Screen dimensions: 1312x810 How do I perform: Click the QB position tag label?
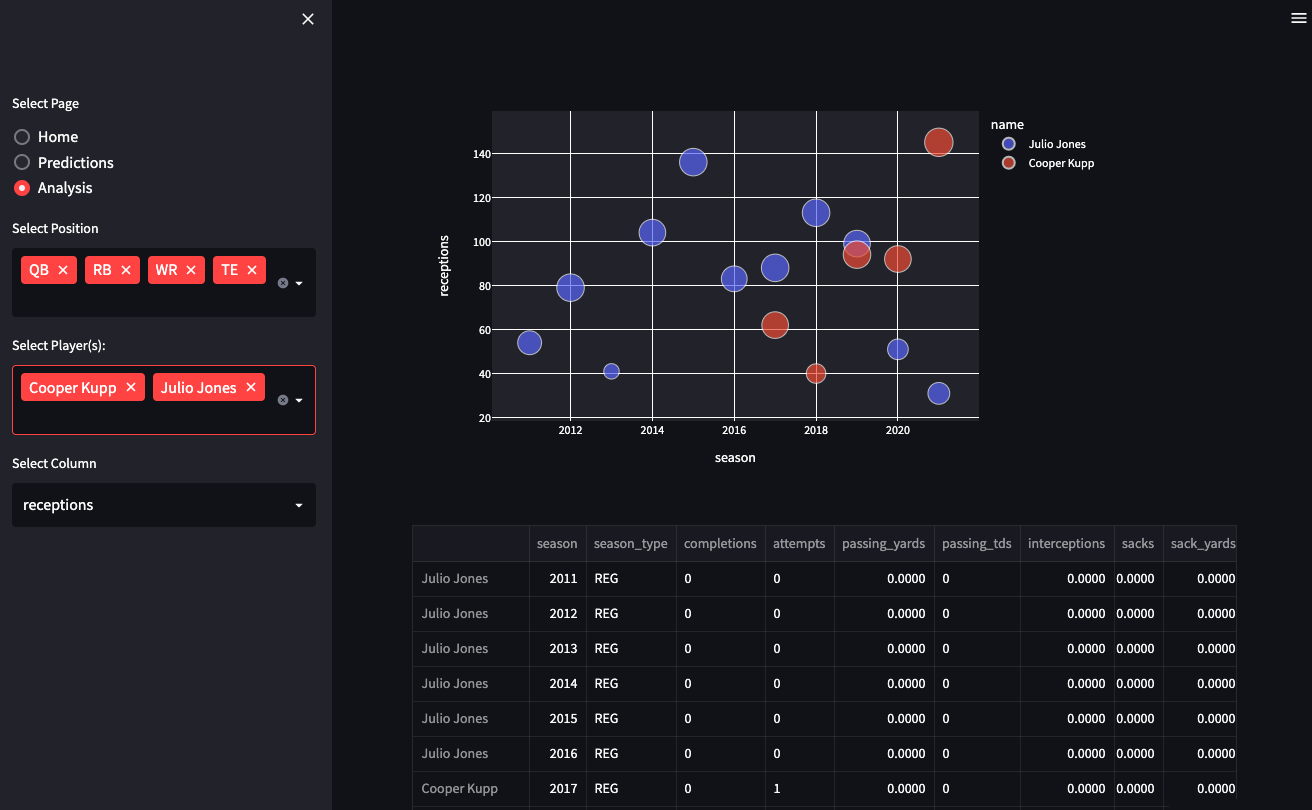[39, 270]
